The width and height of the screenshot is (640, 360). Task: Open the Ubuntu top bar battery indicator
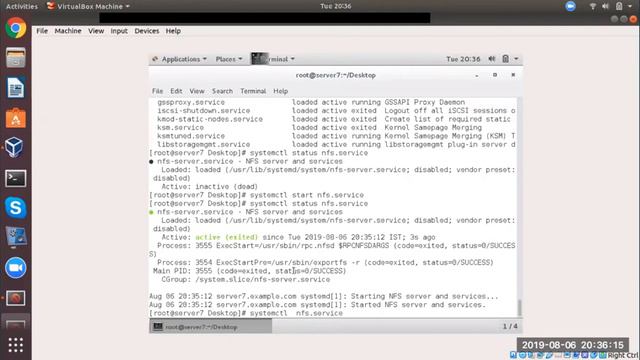click(619, 6)
